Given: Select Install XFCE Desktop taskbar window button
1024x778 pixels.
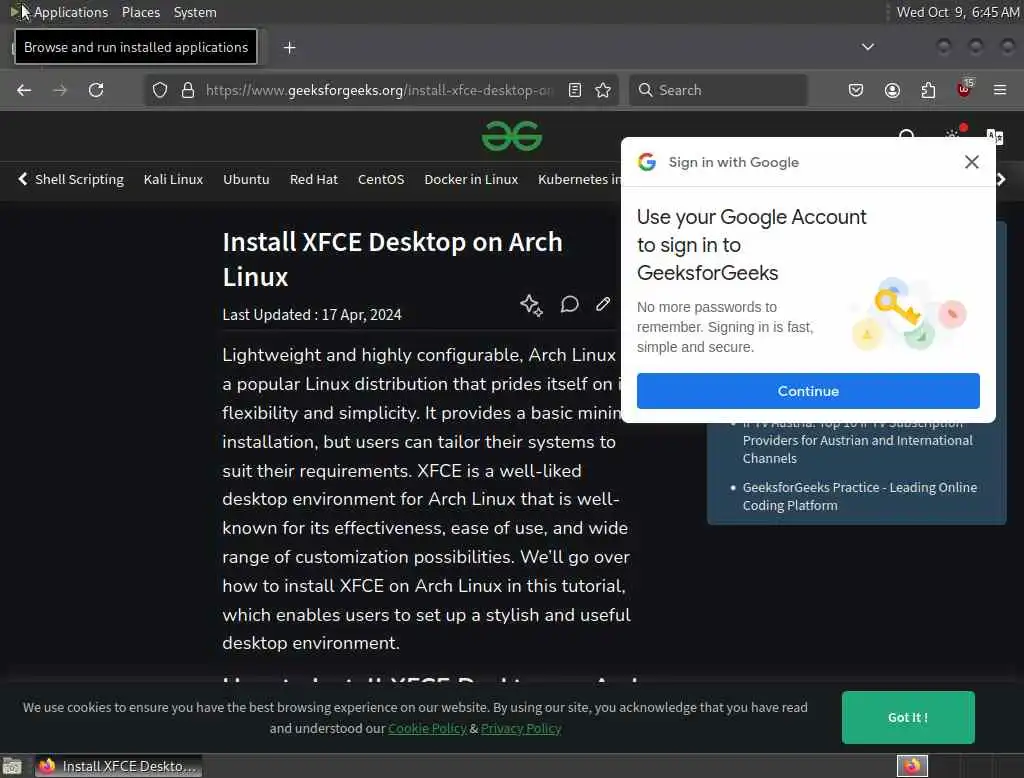Looking at the screenshot, I should coord(118,766).
